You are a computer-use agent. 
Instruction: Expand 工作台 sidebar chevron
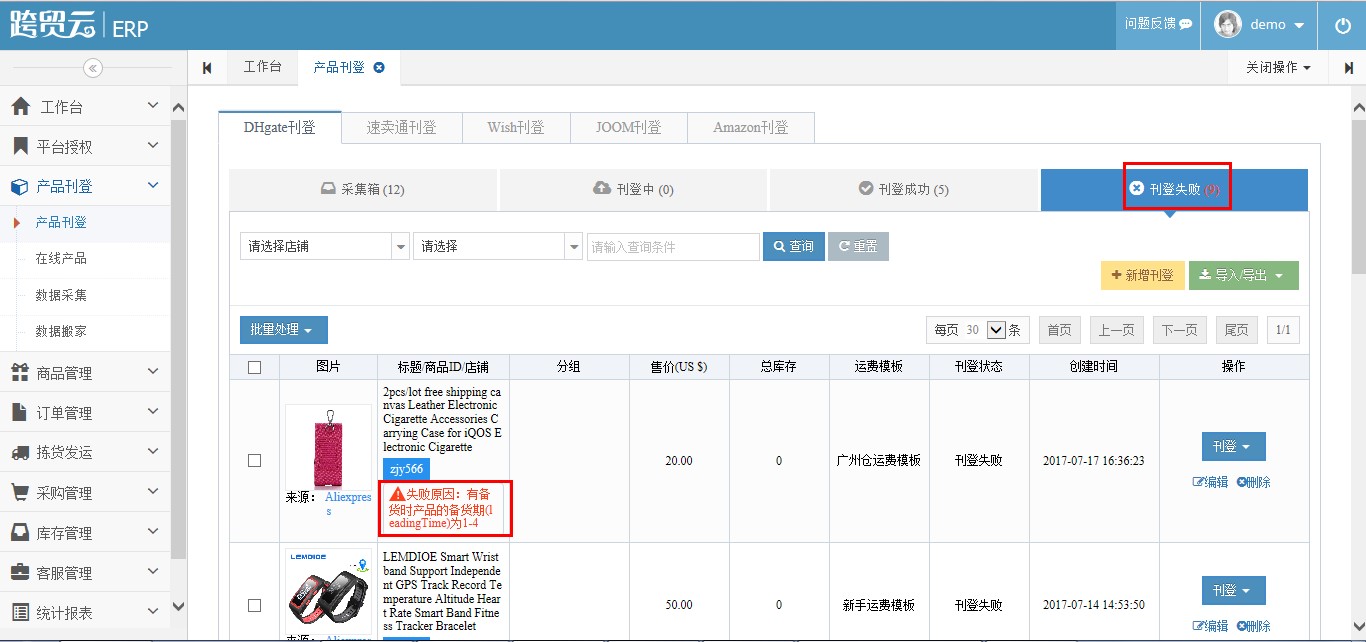tap(153, 105)
